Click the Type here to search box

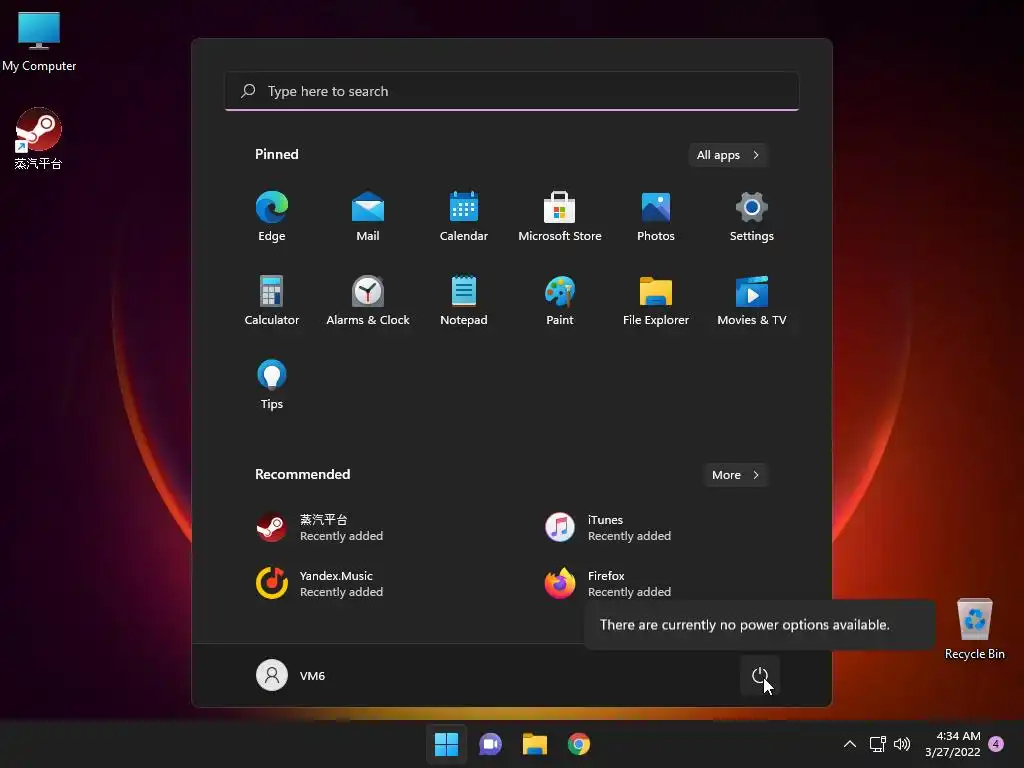pos(512,91)
